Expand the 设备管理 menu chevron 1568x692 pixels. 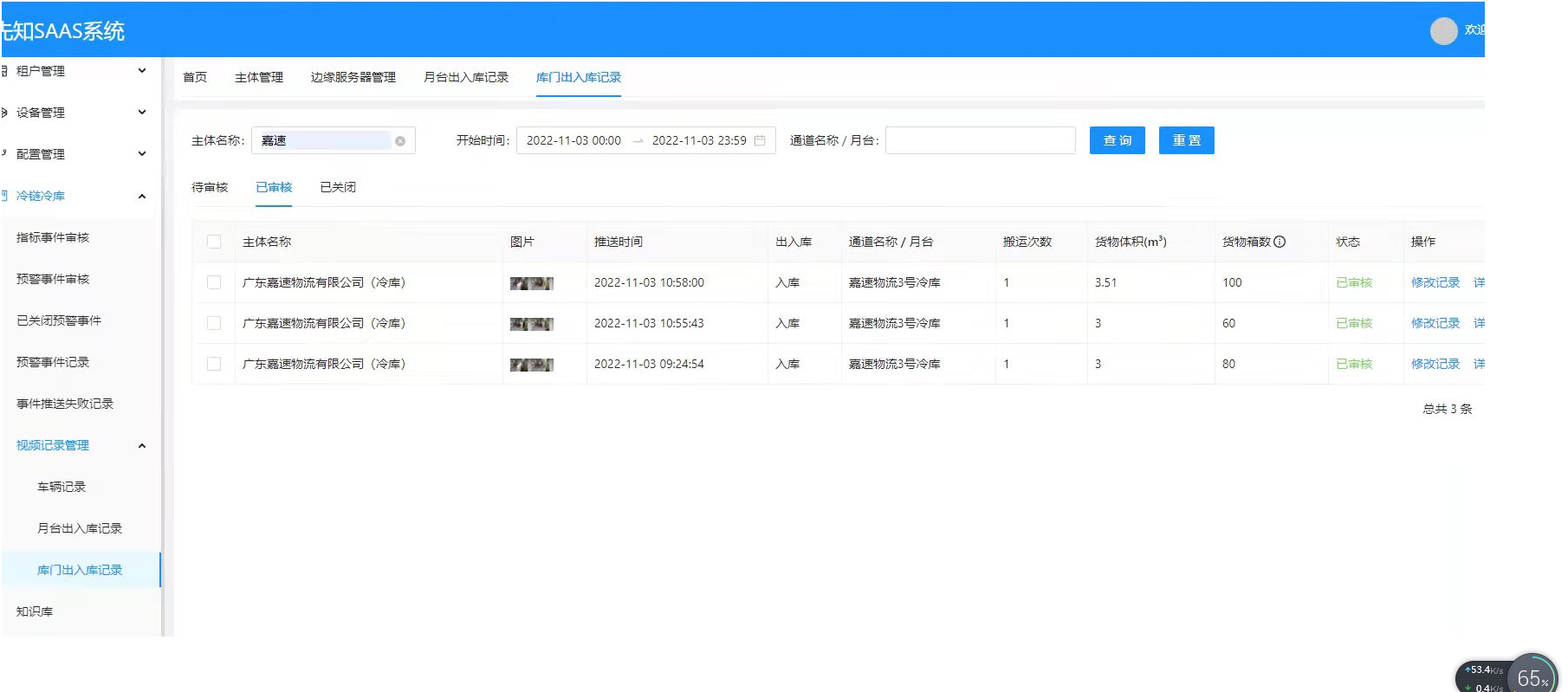[x=142, y=113]
